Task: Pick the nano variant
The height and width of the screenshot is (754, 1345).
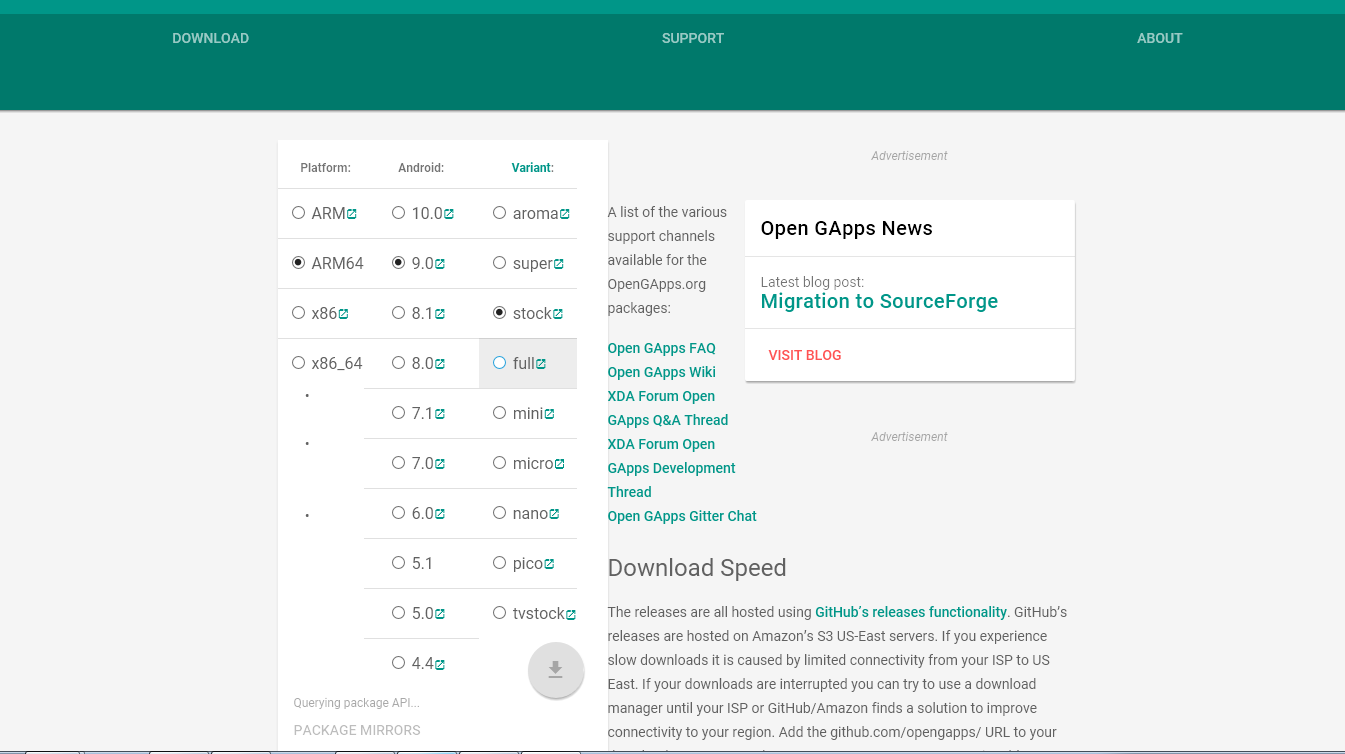Action: click(x=499, y=513)
